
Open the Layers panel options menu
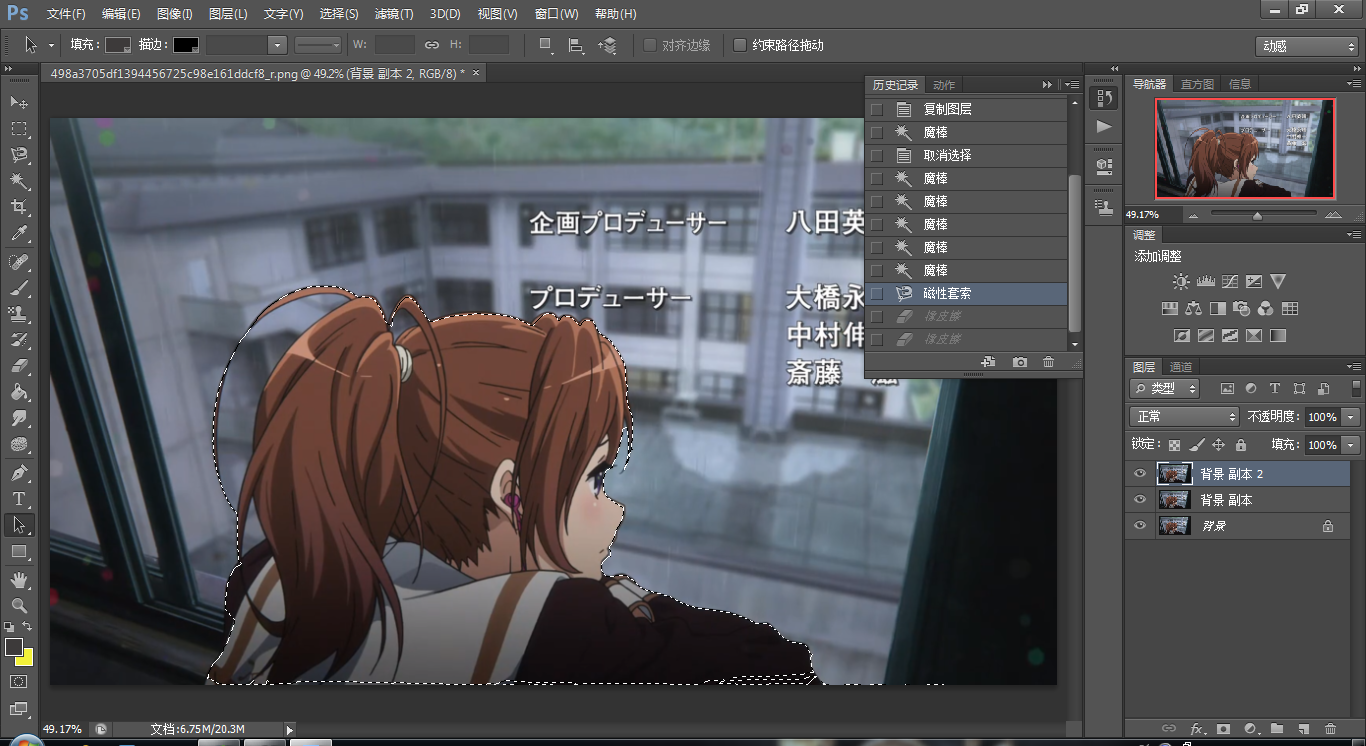click(1354, 367)
